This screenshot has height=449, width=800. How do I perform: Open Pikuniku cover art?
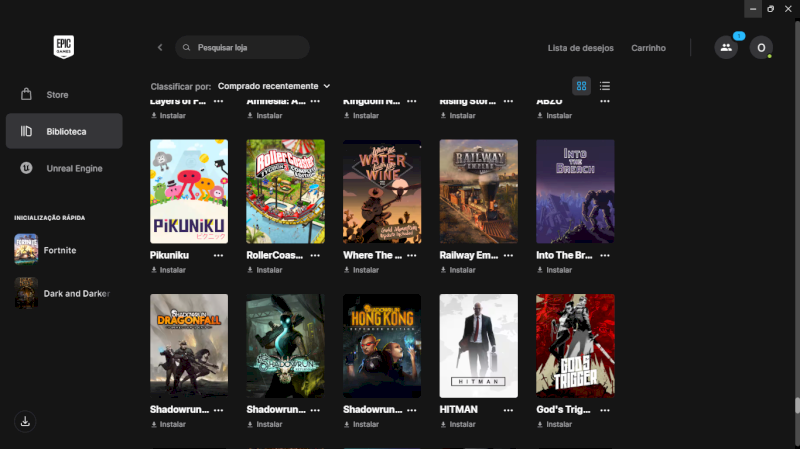189,191
